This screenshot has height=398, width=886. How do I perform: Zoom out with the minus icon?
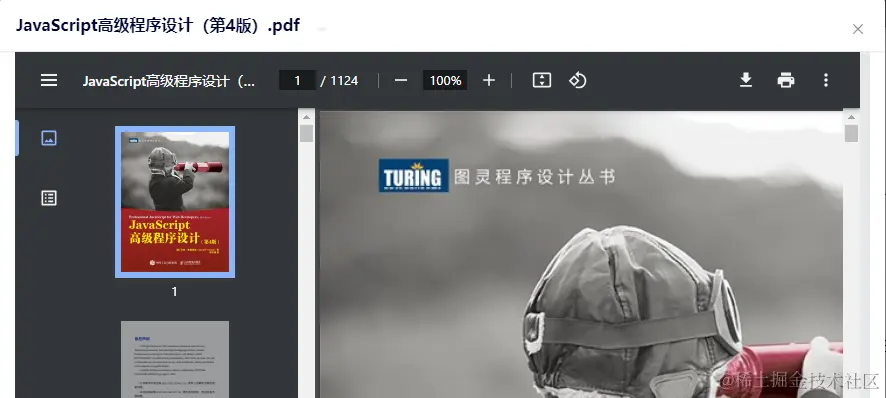click(x=401, y=80)
